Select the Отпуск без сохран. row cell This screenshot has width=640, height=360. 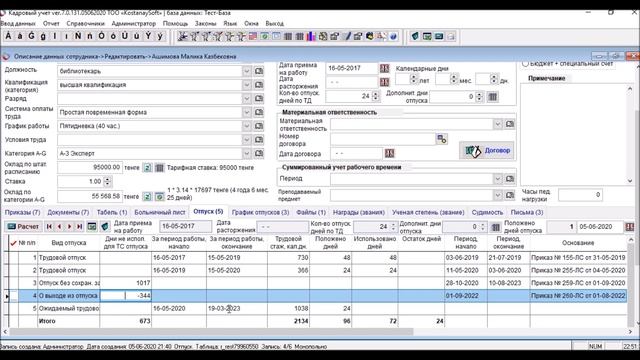[69, 283]
